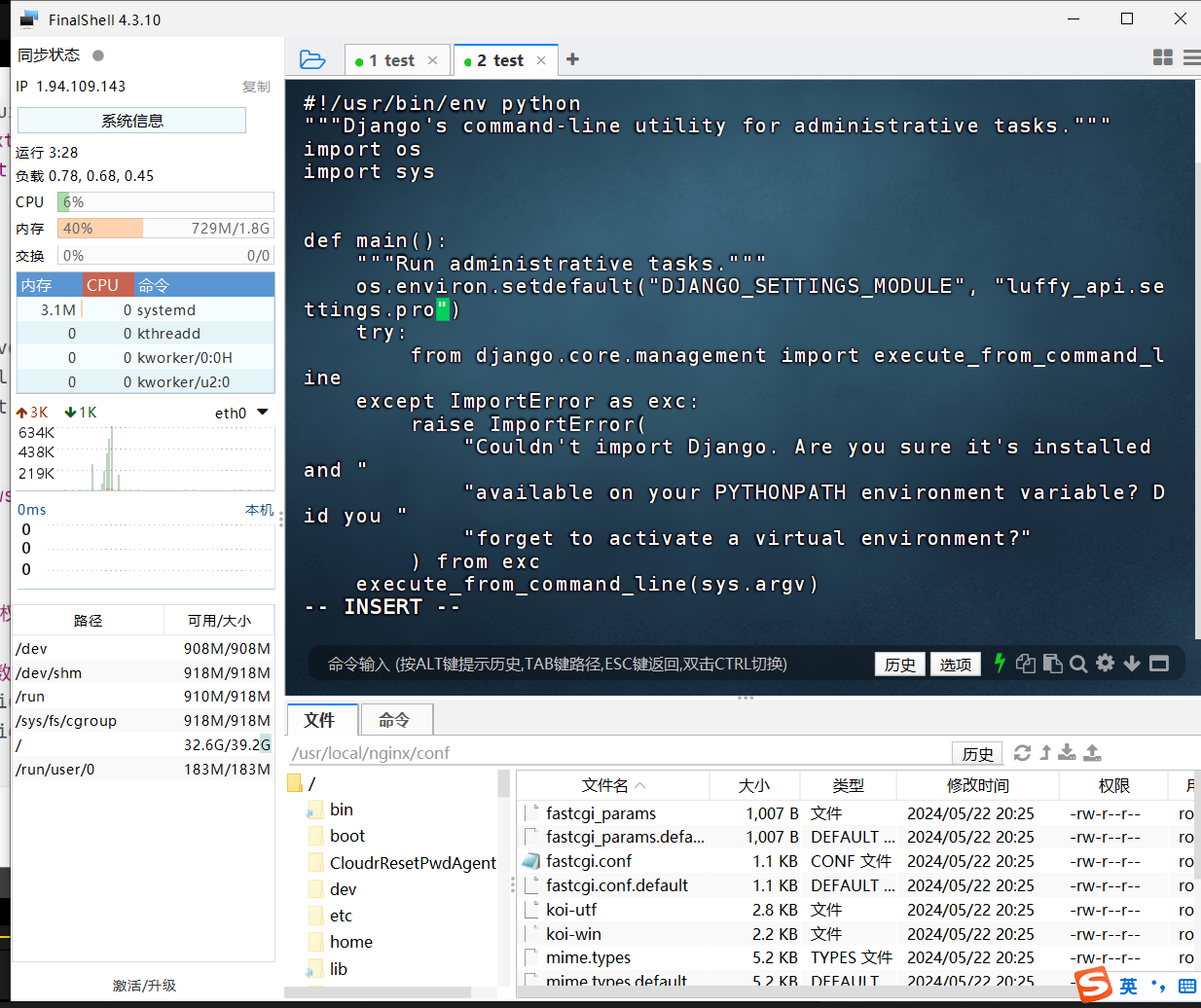The height and width of the screenshot is (1008, 1201).
Task: Go up to the parent directory
Action: tap(1045, 752)
